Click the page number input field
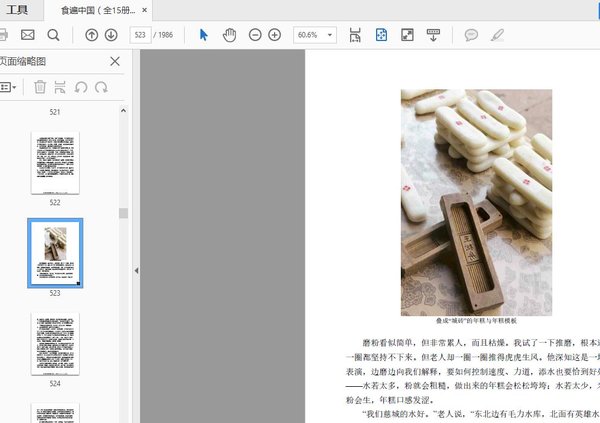 [138, 35]
